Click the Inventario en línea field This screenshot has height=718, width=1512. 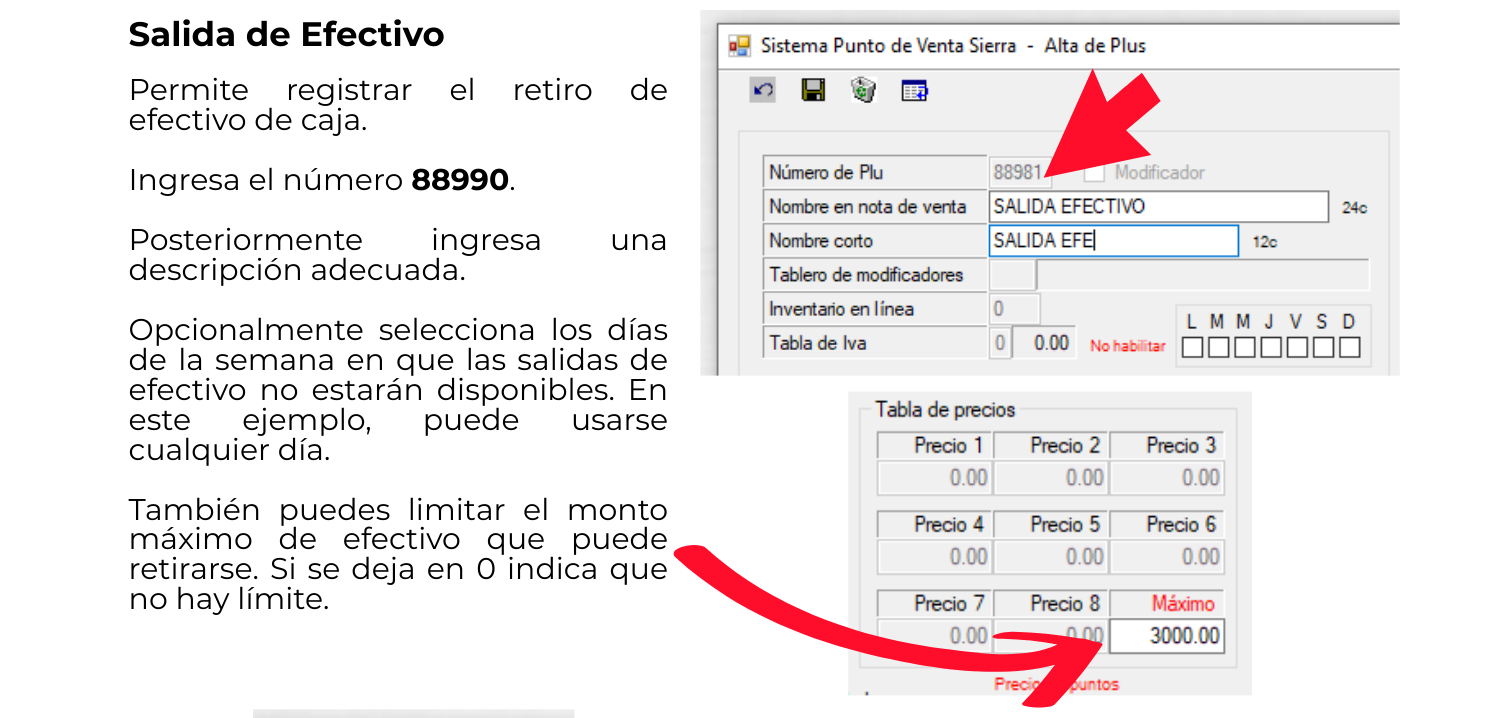pyautogui.click(x=1015, y=309)
